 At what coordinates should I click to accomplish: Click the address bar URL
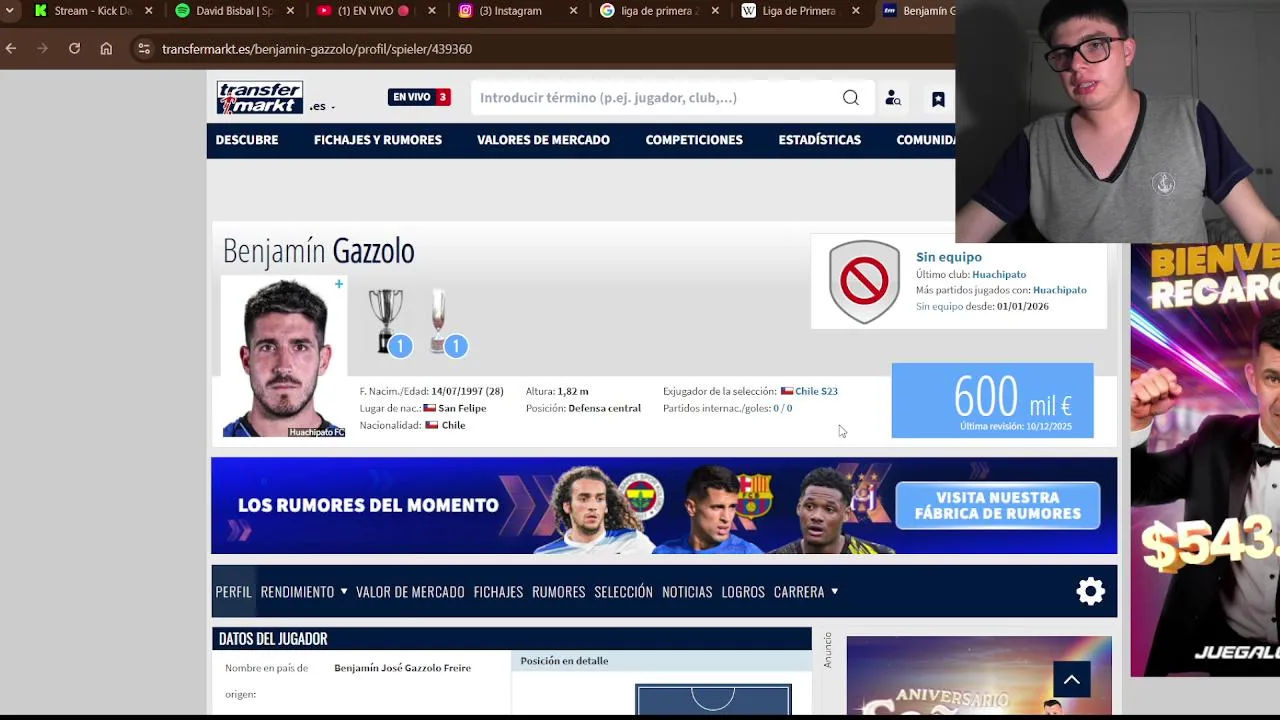click(x=317, y=49)
